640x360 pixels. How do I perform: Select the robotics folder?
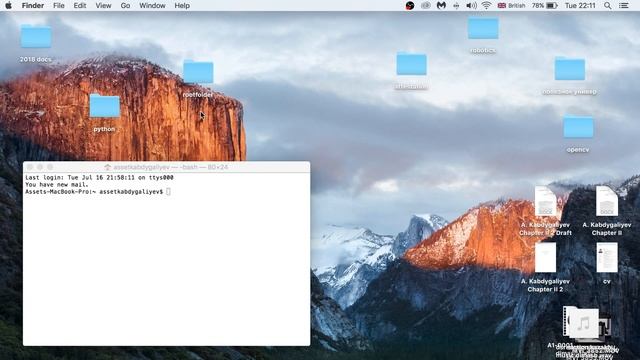point(483,28)
